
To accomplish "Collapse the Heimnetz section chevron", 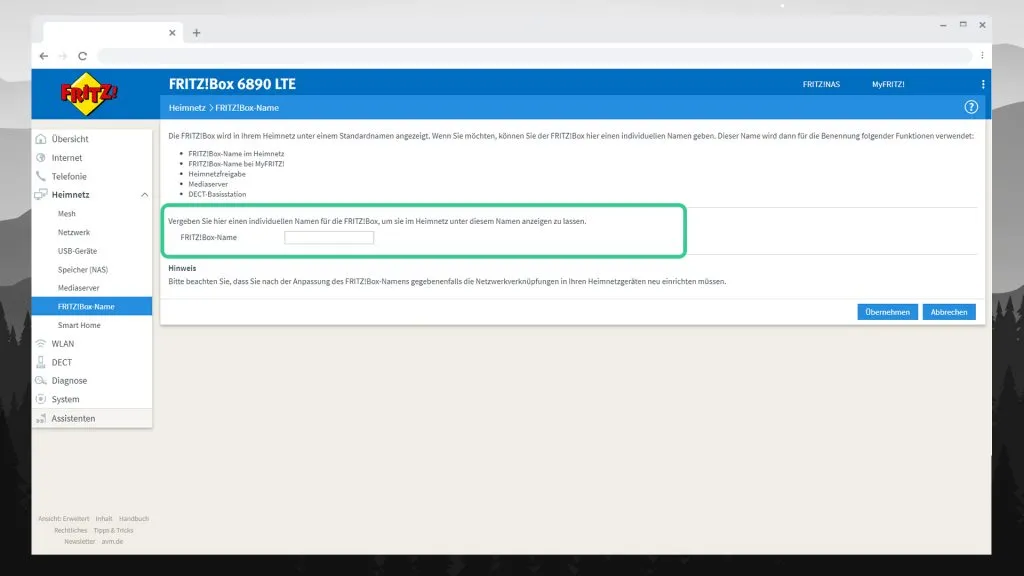I will click(x=144, y=195).
